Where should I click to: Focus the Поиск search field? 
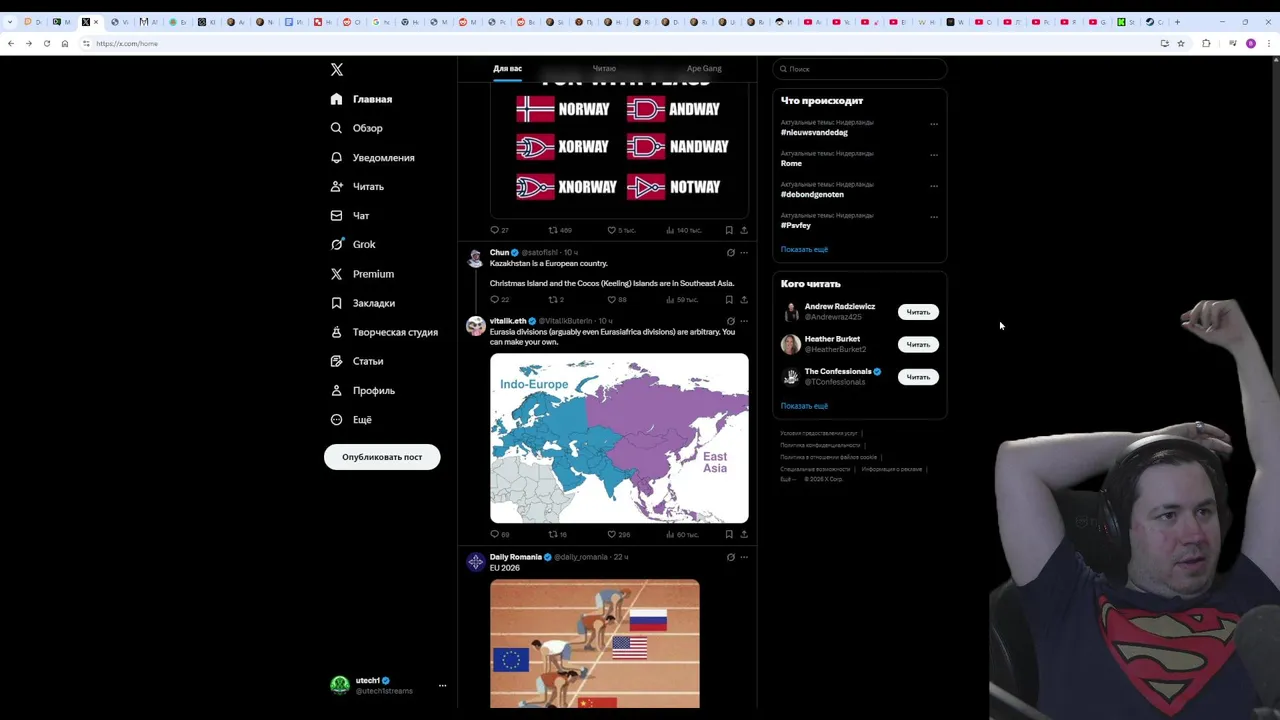tap(859, 69)
